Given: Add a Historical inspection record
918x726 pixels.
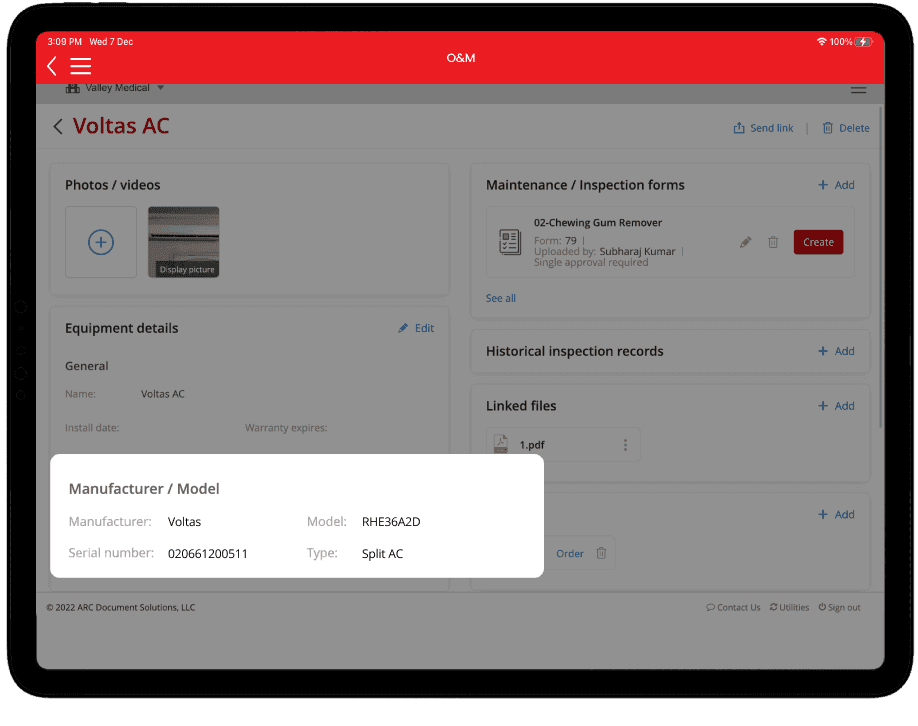Looking at the screenshot, I should [836, 351].
